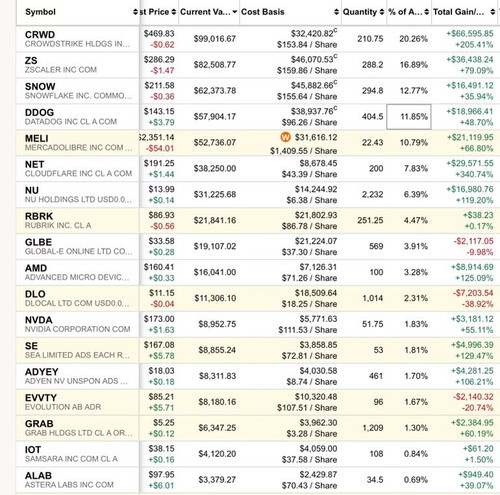Open the RBRK symbol link

click(39, 216)
